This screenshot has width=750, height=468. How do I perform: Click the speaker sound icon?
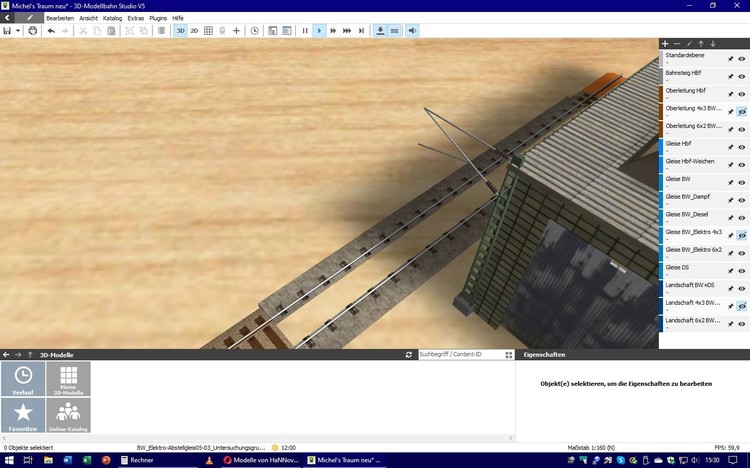click(x=412, y=31)
